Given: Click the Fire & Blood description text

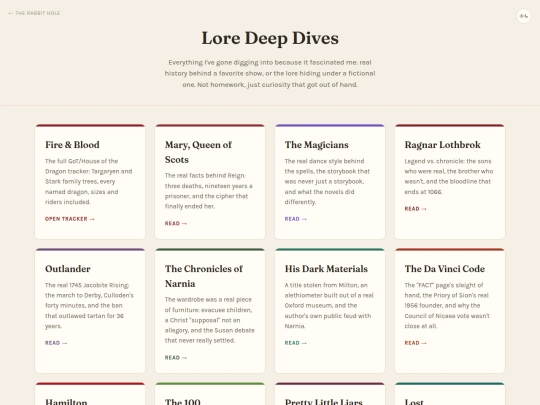Looking at the screenshot, I should click(x=89, y=181).
